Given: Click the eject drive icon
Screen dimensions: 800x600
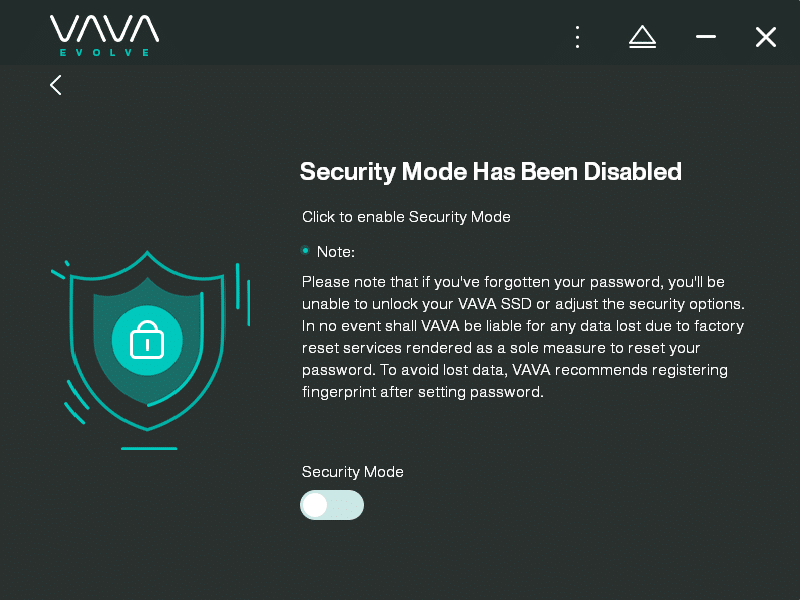Looking at the screenshot, I should [642, 37].
